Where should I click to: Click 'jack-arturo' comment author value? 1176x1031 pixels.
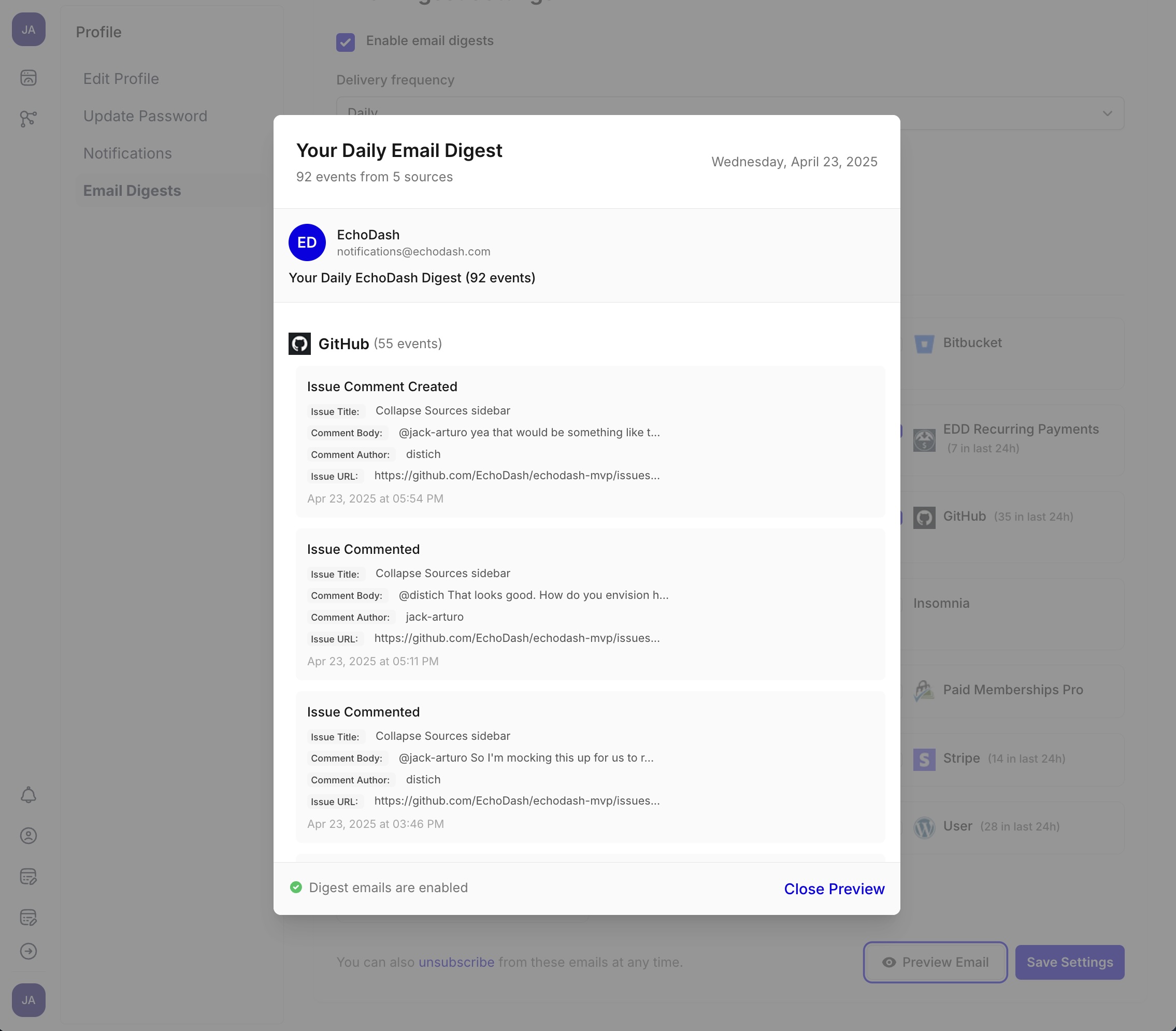click(x=434, y=617)
